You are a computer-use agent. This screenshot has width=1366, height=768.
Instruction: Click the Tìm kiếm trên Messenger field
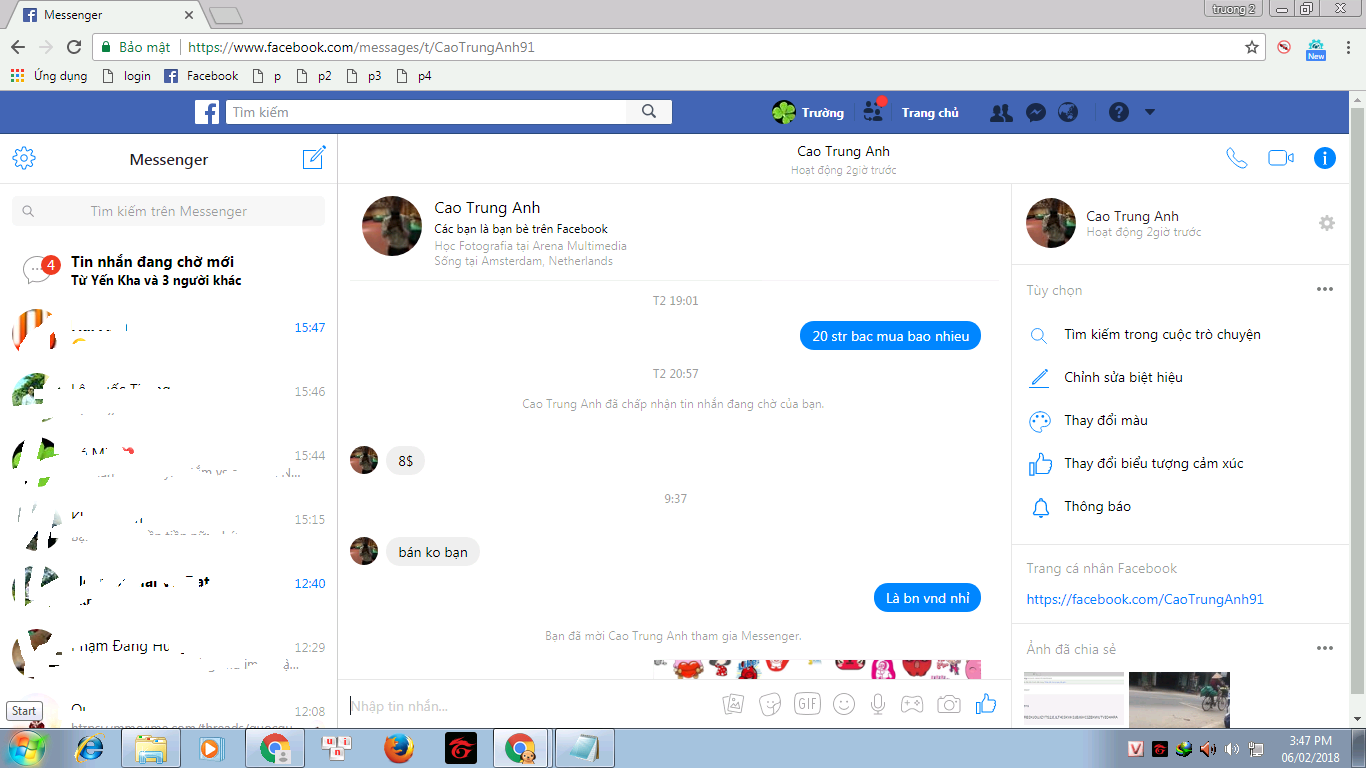pos(168,211)
